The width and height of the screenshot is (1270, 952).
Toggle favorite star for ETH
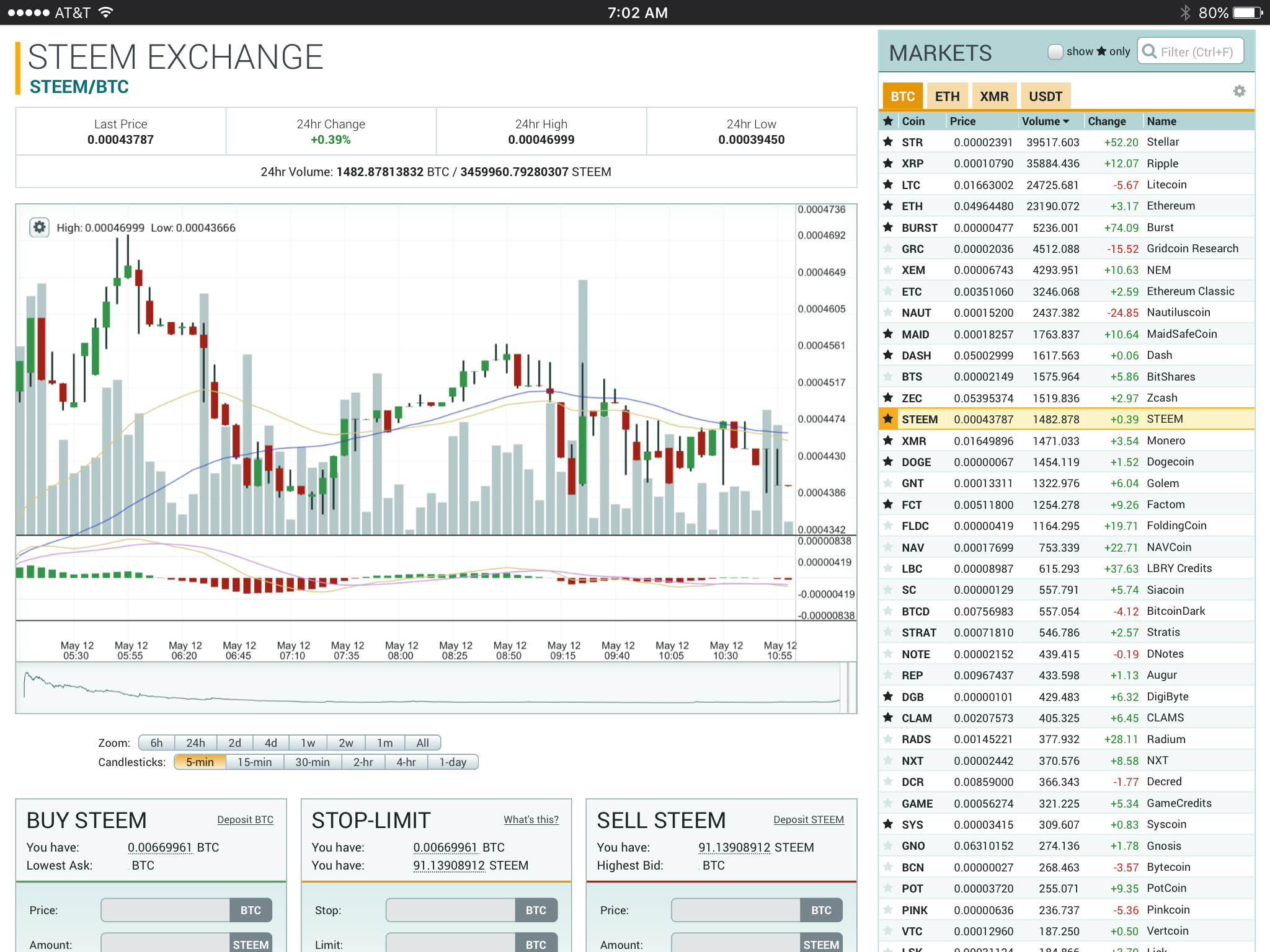click(x=888, y=206)
